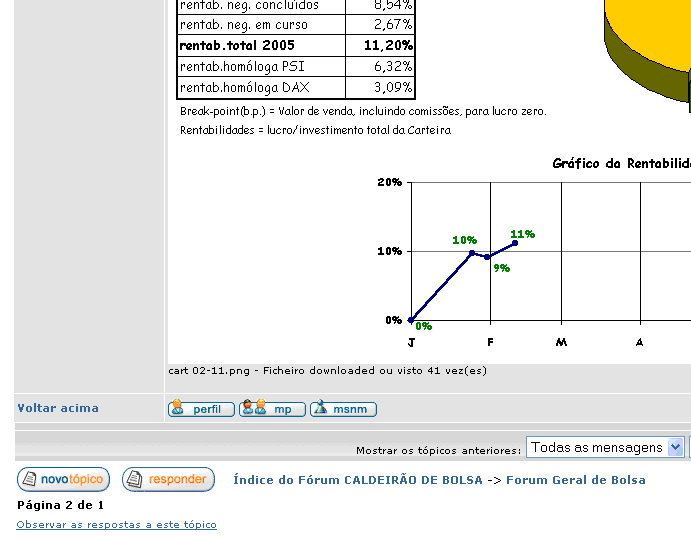Click the 9% chart label
This screenshot has height=537, width=691.
(502, 268)
